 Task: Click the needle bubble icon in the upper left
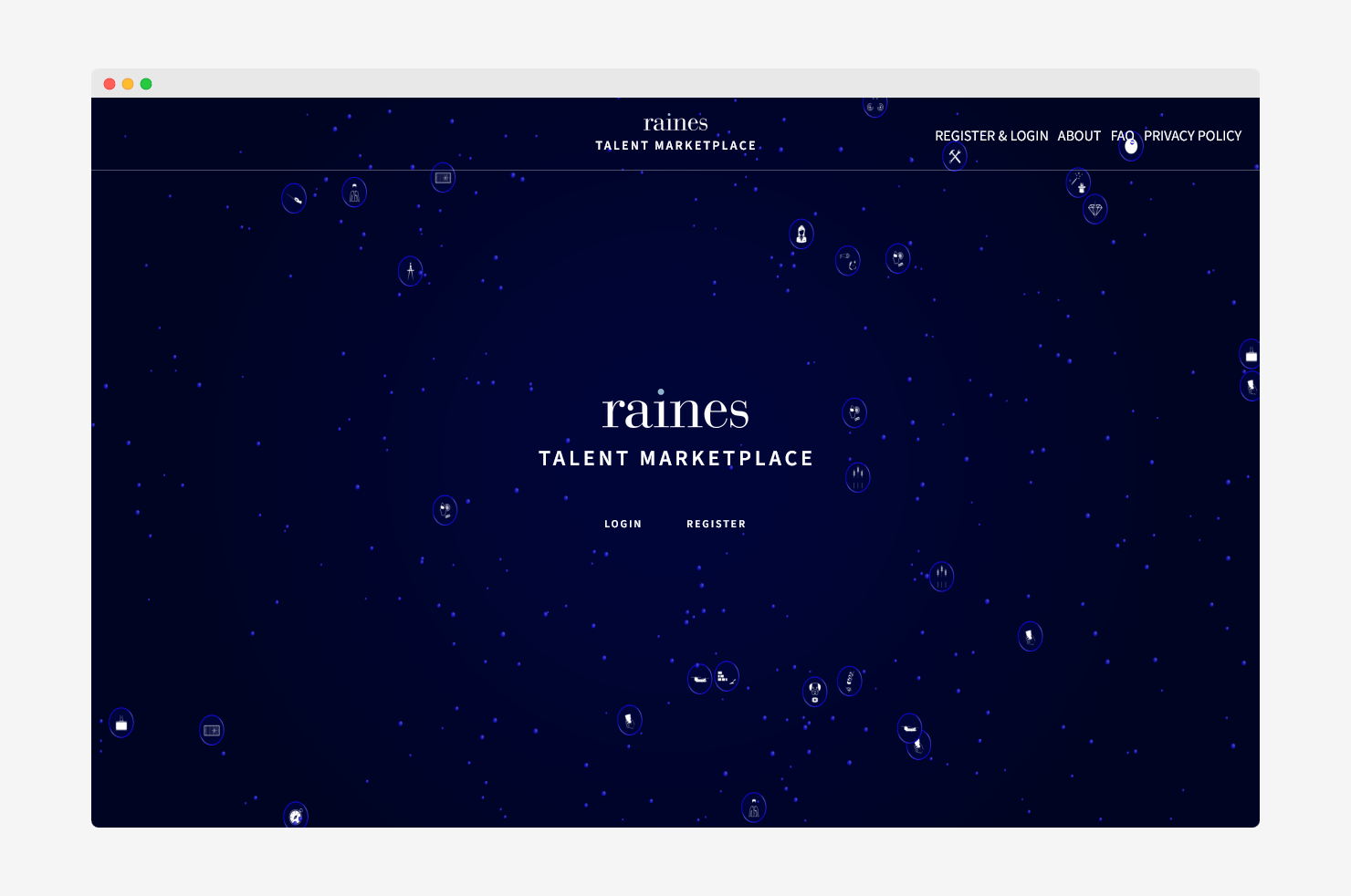[294, 198]
